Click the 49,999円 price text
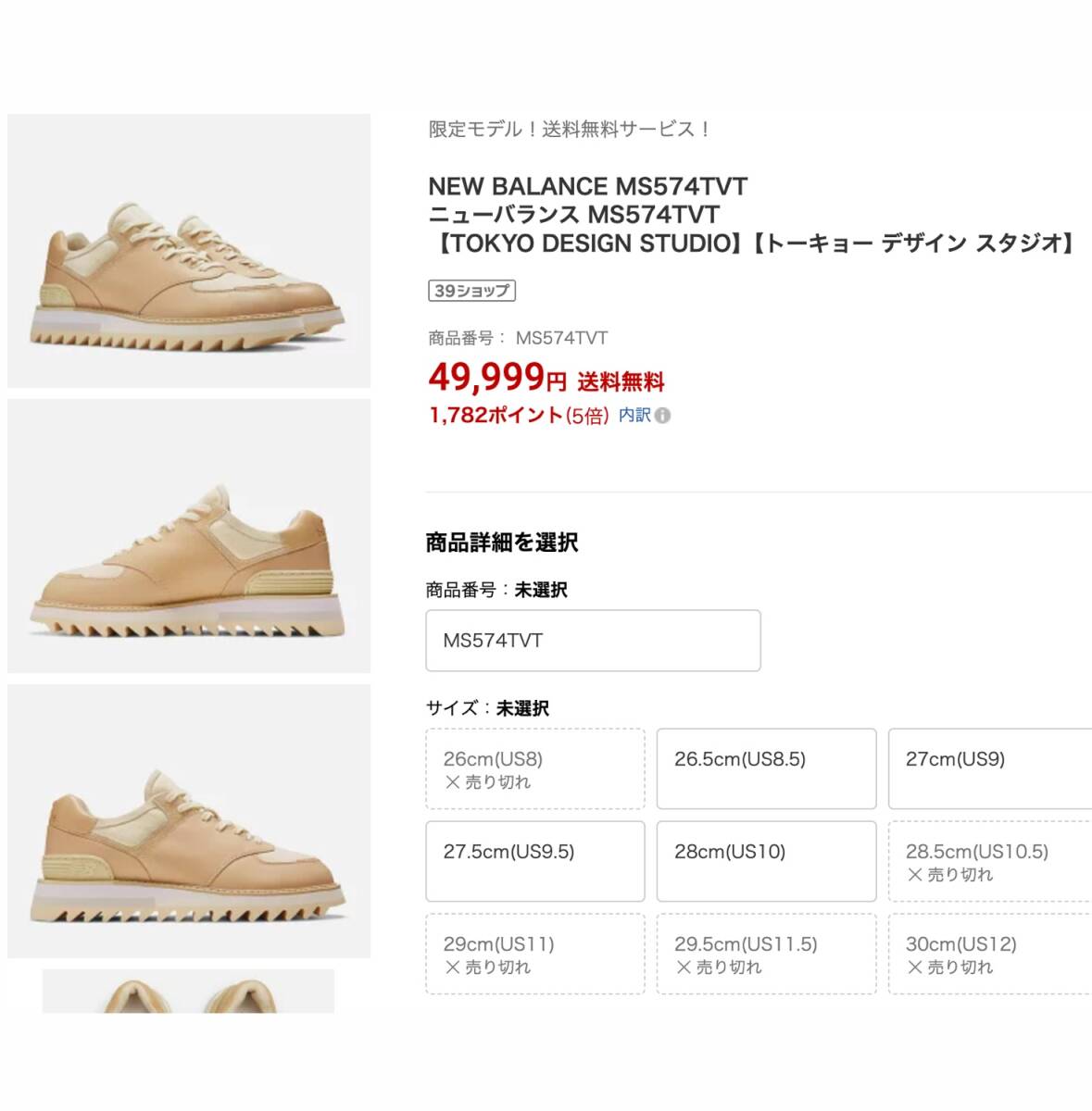Screen dimensions: 1092x1111 (x=497, y=378)
